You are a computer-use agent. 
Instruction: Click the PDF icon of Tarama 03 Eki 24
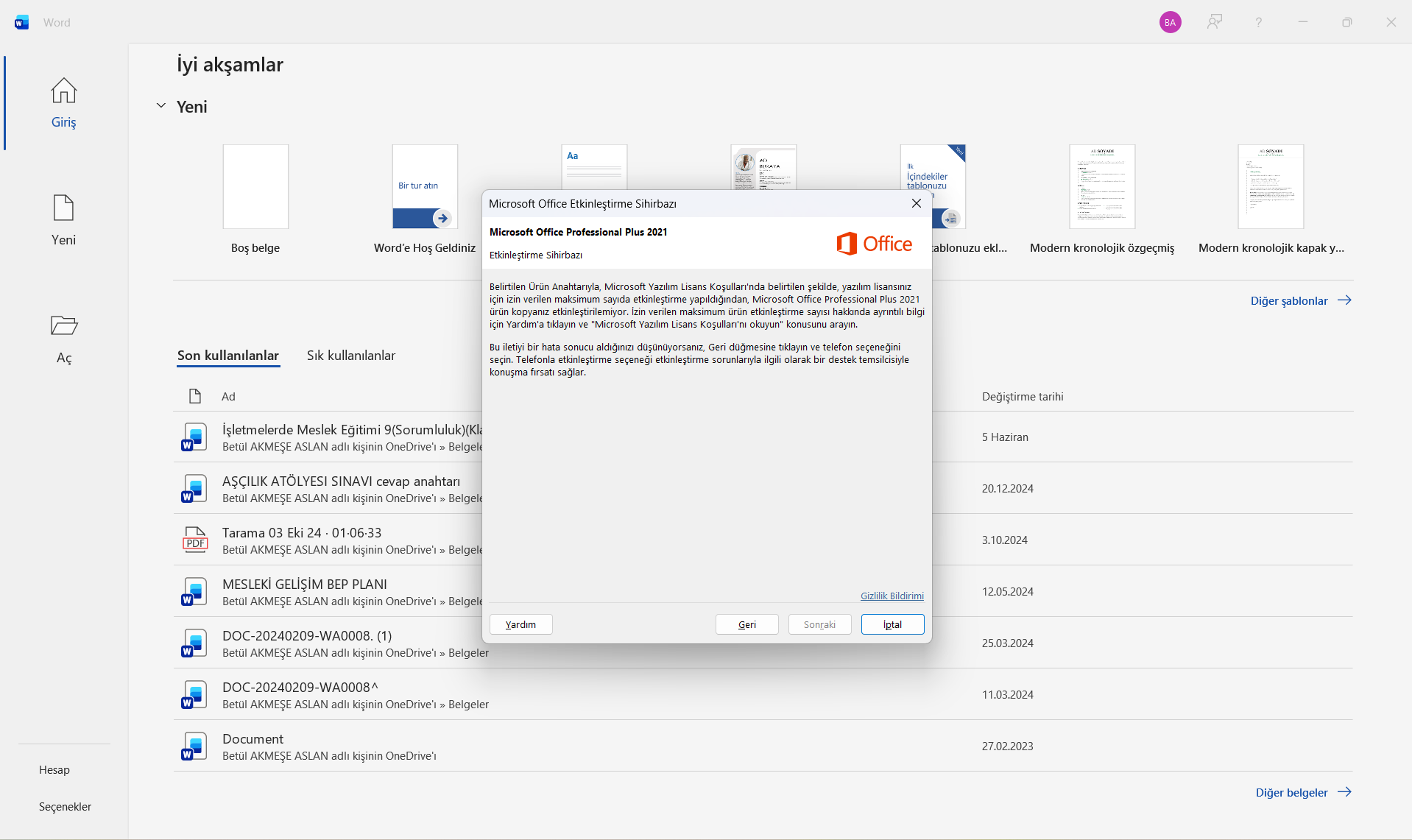coord(194,540)
